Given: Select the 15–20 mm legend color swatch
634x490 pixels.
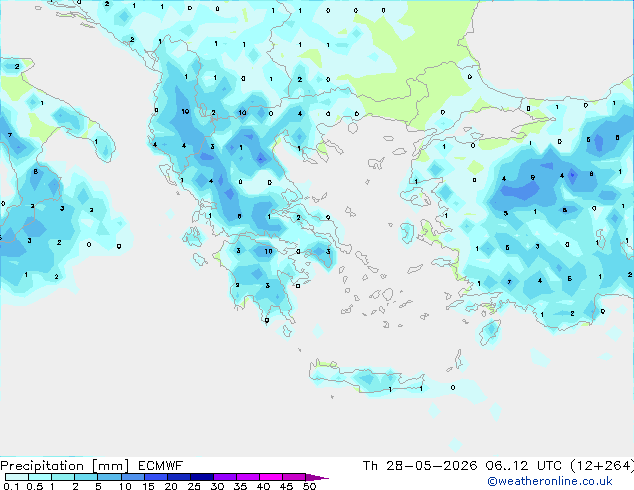Looking at the screenshot, I should pos(156,477).
